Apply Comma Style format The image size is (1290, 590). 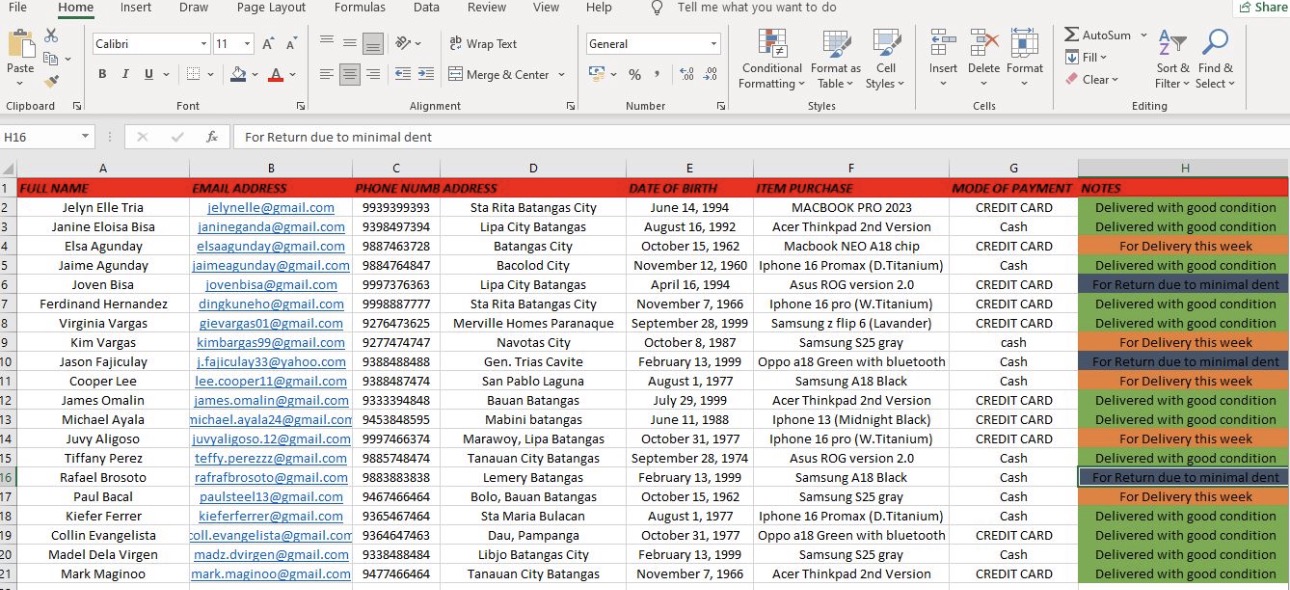(x=657, y=74)
